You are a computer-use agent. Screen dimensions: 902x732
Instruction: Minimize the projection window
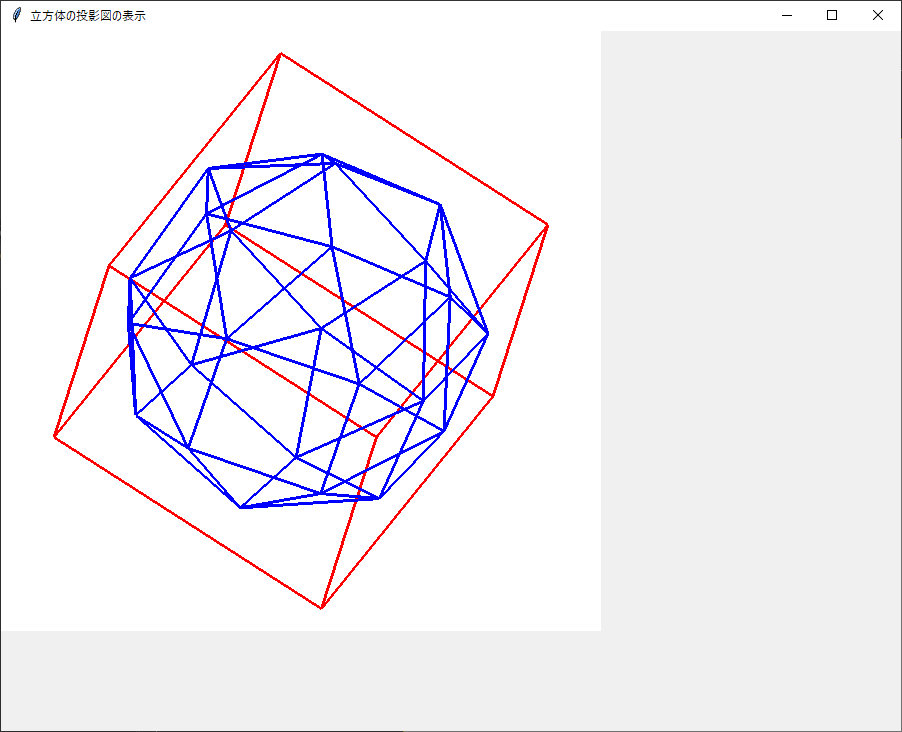coord(787,16)
